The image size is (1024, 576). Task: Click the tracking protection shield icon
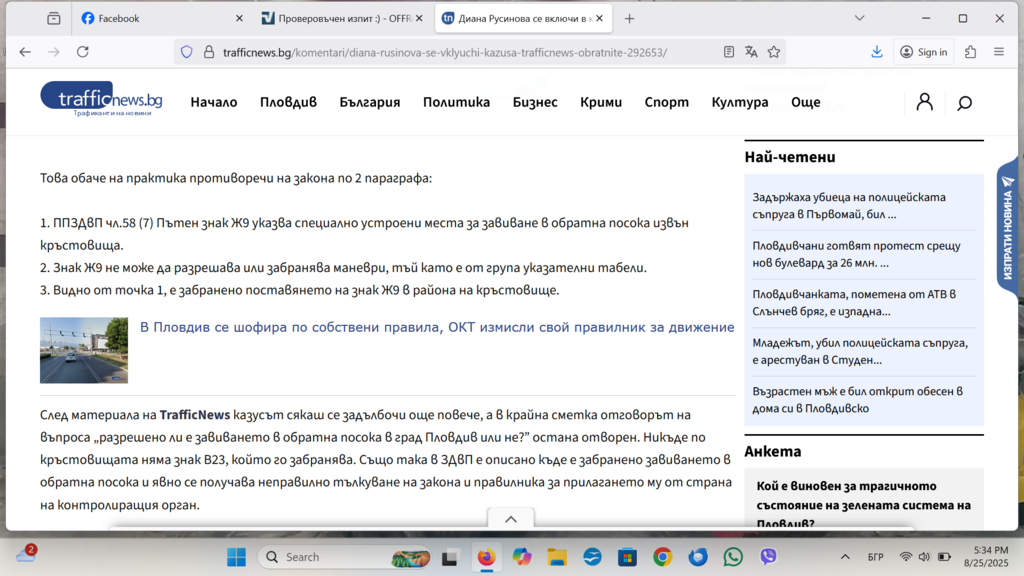pyautogui.click(x=187, y=52)
